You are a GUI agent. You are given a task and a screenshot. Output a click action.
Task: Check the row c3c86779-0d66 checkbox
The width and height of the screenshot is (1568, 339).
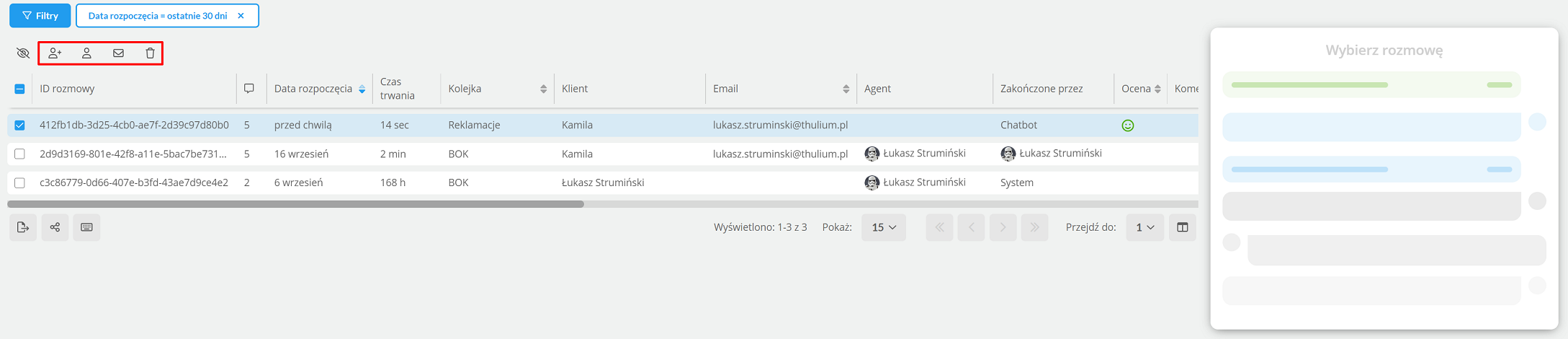(x=19, y=182)
